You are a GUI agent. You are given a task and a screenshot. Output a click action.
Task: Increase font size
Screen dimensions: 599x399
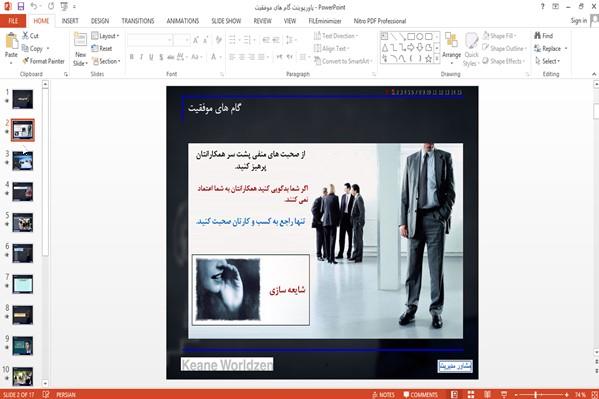tap(196, 40)
